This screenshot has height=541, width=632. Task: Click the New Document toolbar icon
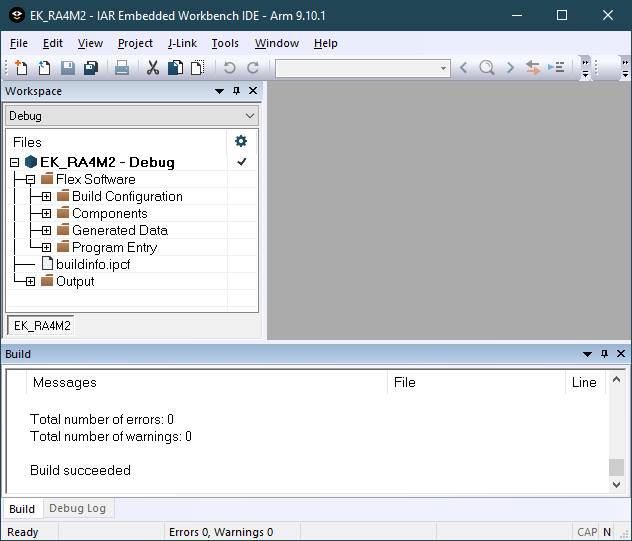(x=22, y=68)
